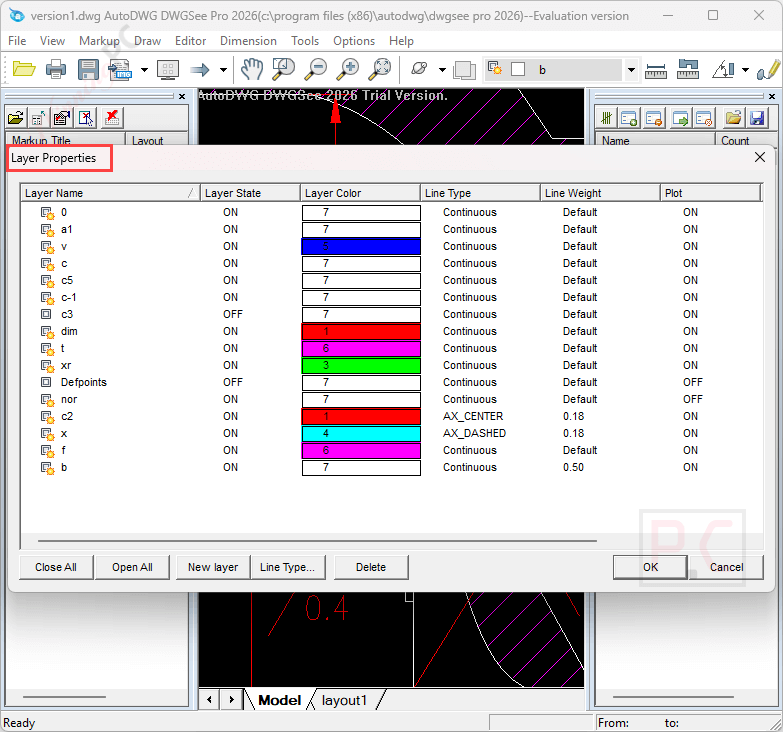Click the blue forward arrow icon
This screenshot has height=732, width=783.
200,69
